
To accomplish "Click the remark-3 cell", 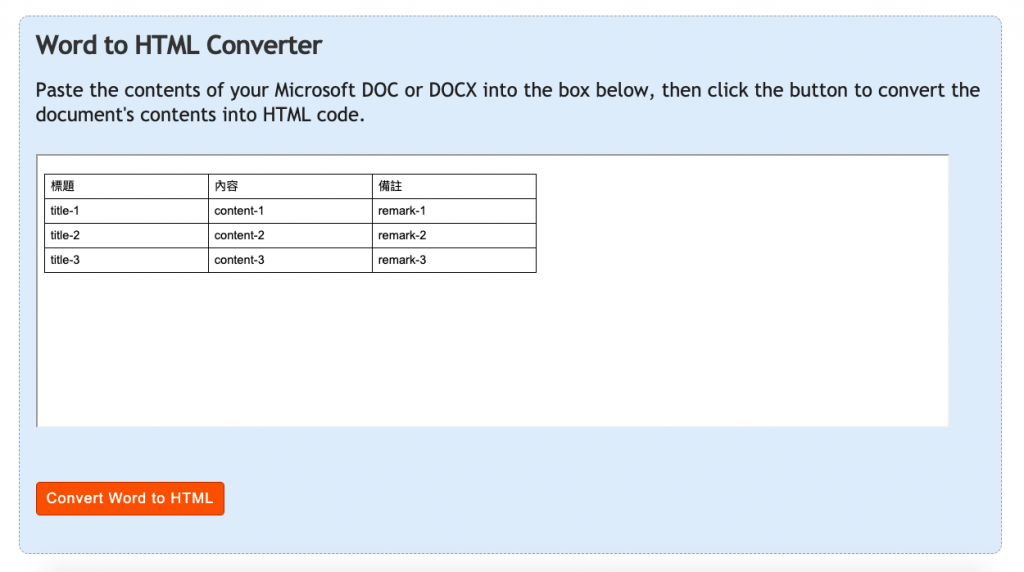I will (454, 260).
